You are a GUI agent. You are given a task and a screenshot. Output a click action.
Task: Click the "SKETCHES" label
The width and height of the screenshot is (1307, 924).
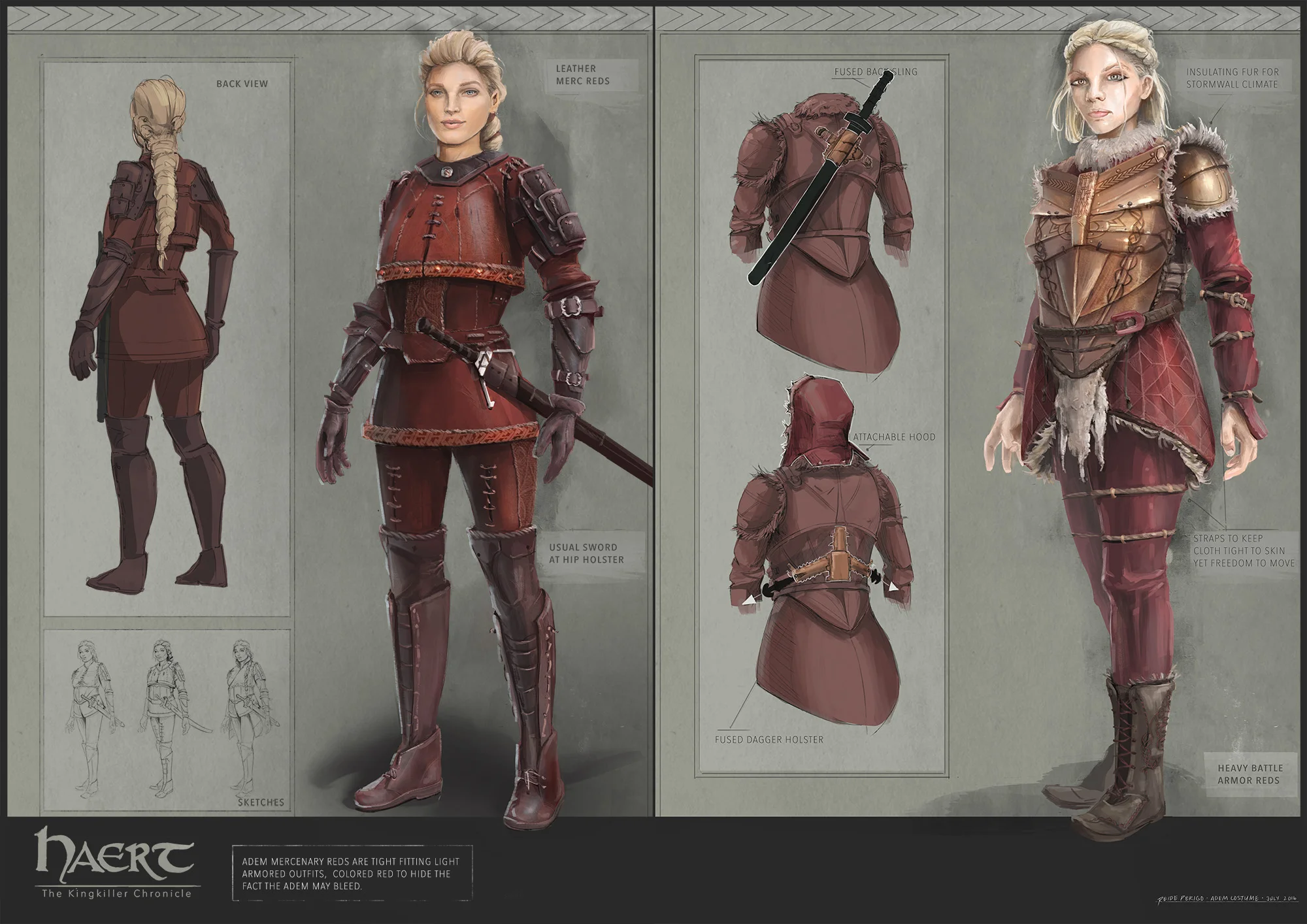pyautogui.click(x=261, y=802)
